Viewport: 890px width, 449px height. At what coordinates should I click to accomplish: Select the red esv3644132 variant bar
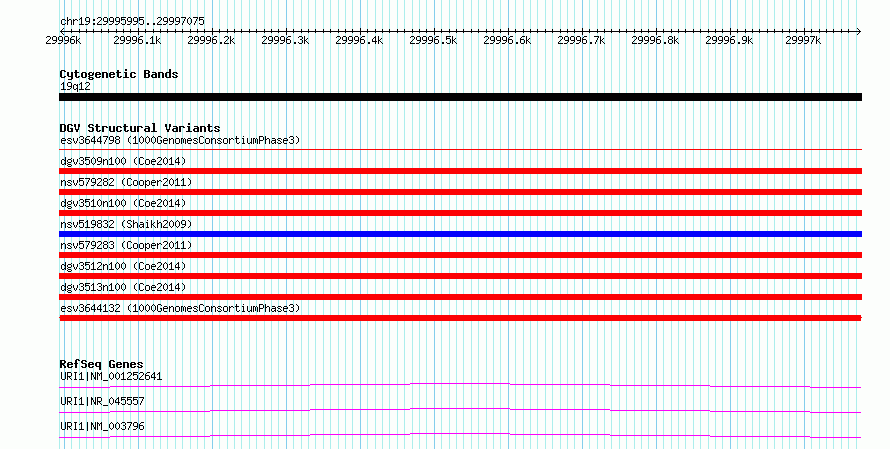point(460,318)
